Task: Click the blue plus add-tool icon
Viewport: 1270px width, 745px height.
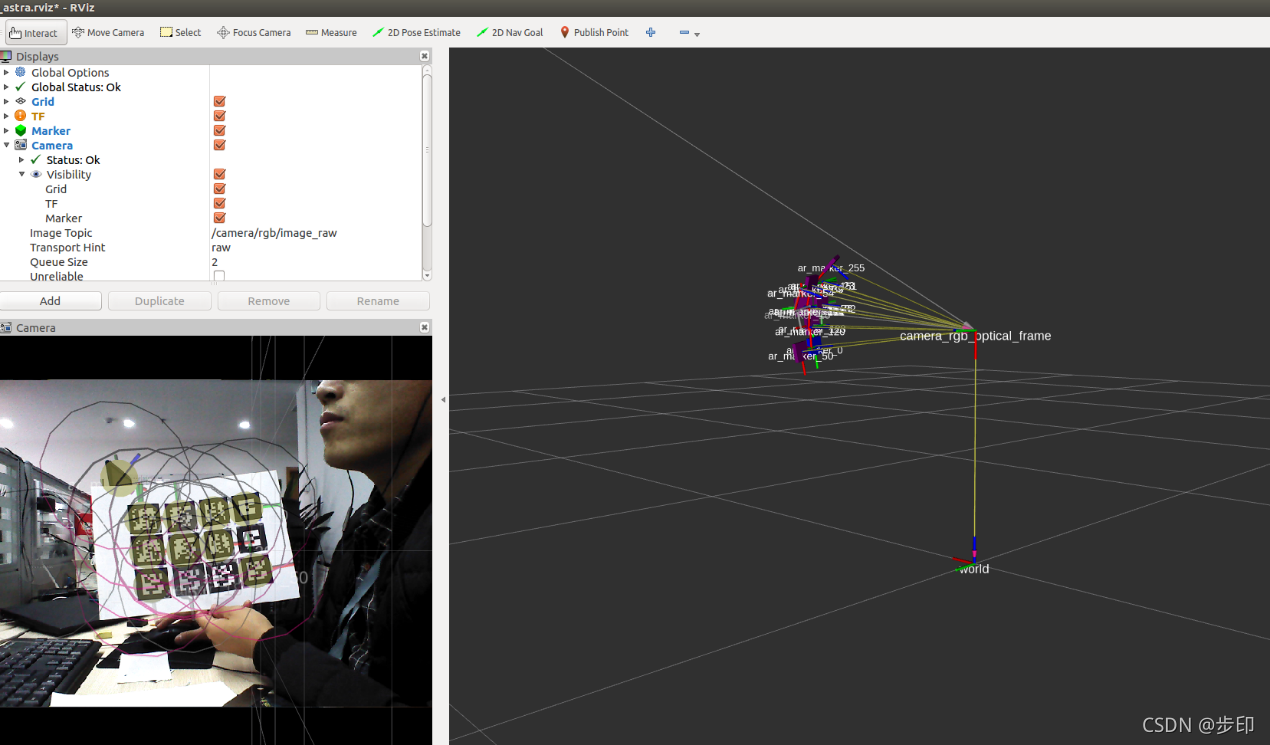Action: (x=651, y=32)
